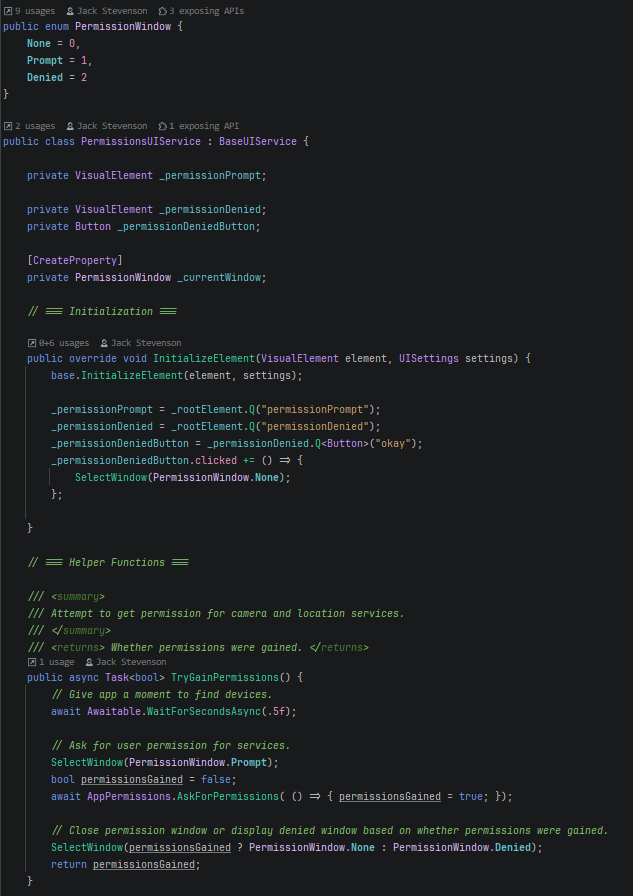
Task: Click the [CreateProperty] attribute
Action: pyautogui.click(x=75, y=261)
